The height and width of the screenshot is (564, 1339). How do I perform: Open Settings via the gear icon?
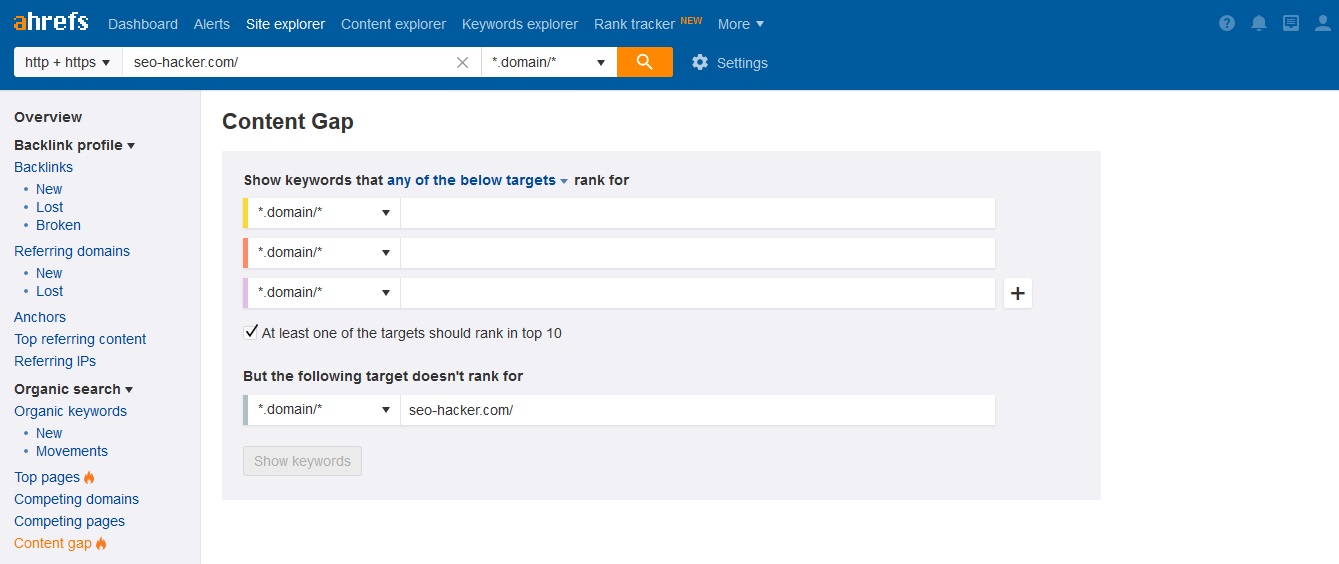[x=700, y=62]
